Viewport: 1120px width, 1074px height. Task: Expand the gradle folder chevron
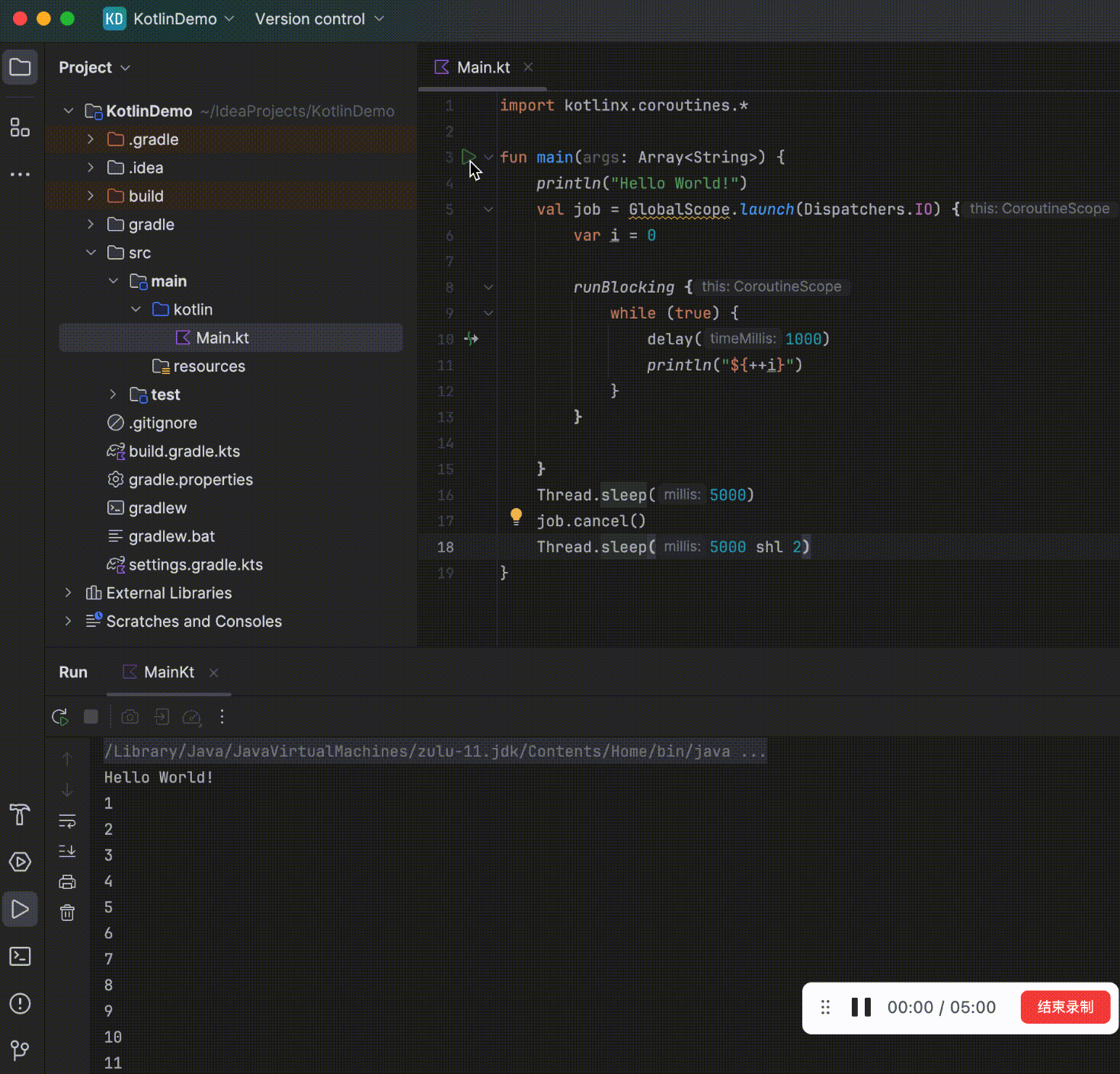click(91, 224)
